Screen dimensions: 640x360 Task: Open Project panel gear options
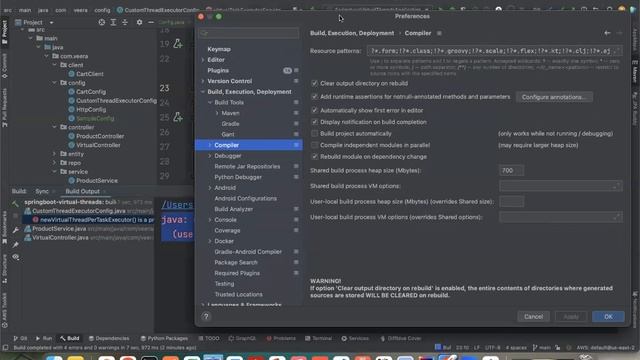(x=139, y=22)
